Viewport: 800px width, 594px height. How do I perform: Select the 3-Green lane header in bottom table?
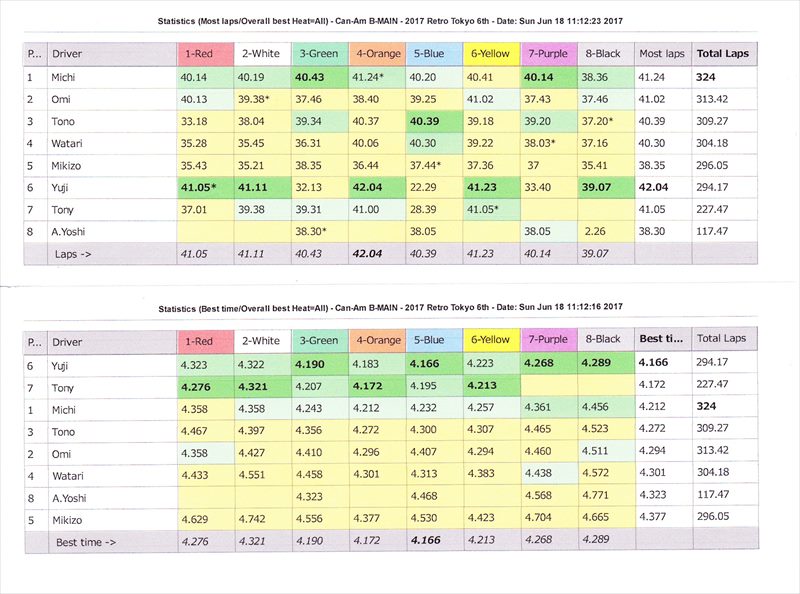(320, 340)
